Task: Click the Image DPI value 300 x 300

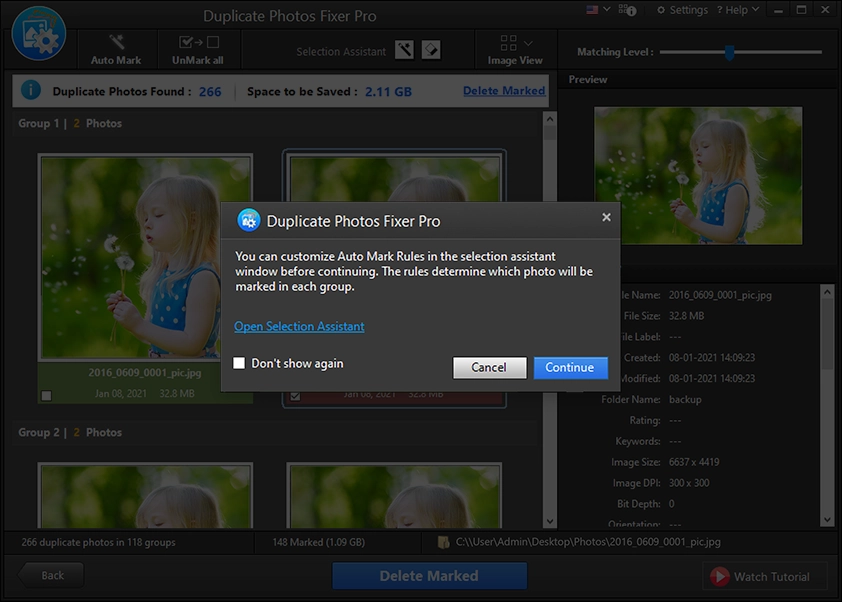Action: [x=689, y=483]
